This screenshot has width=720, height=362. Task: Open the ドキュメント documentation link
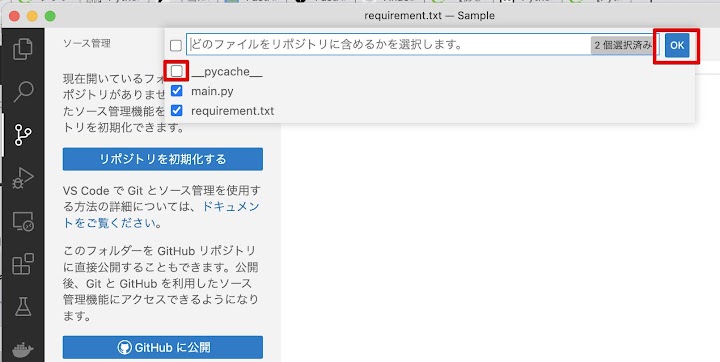[x=162, y=215]
